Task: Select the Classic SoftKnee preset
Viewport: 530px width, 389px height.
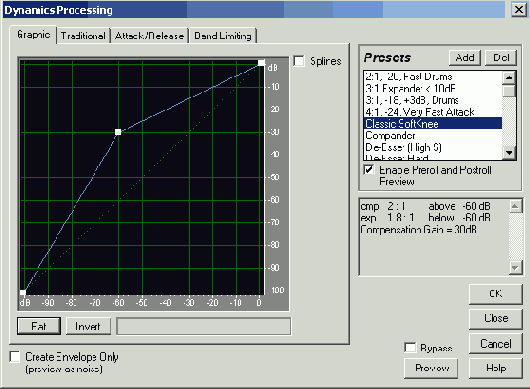Action: point(433,124)
